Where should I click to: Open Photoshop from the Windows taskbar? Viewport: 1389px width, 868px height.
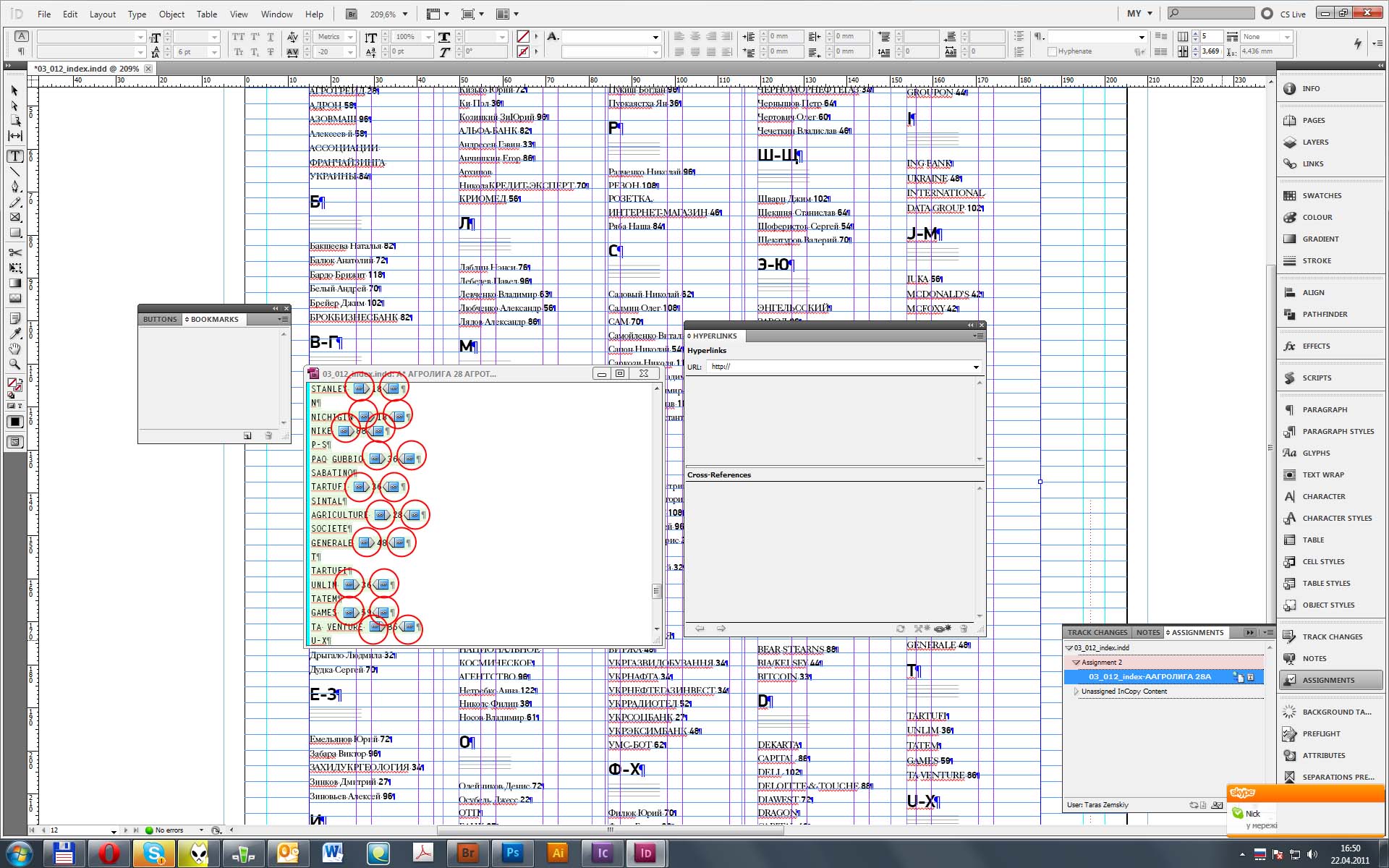click(x=512, y=853)
